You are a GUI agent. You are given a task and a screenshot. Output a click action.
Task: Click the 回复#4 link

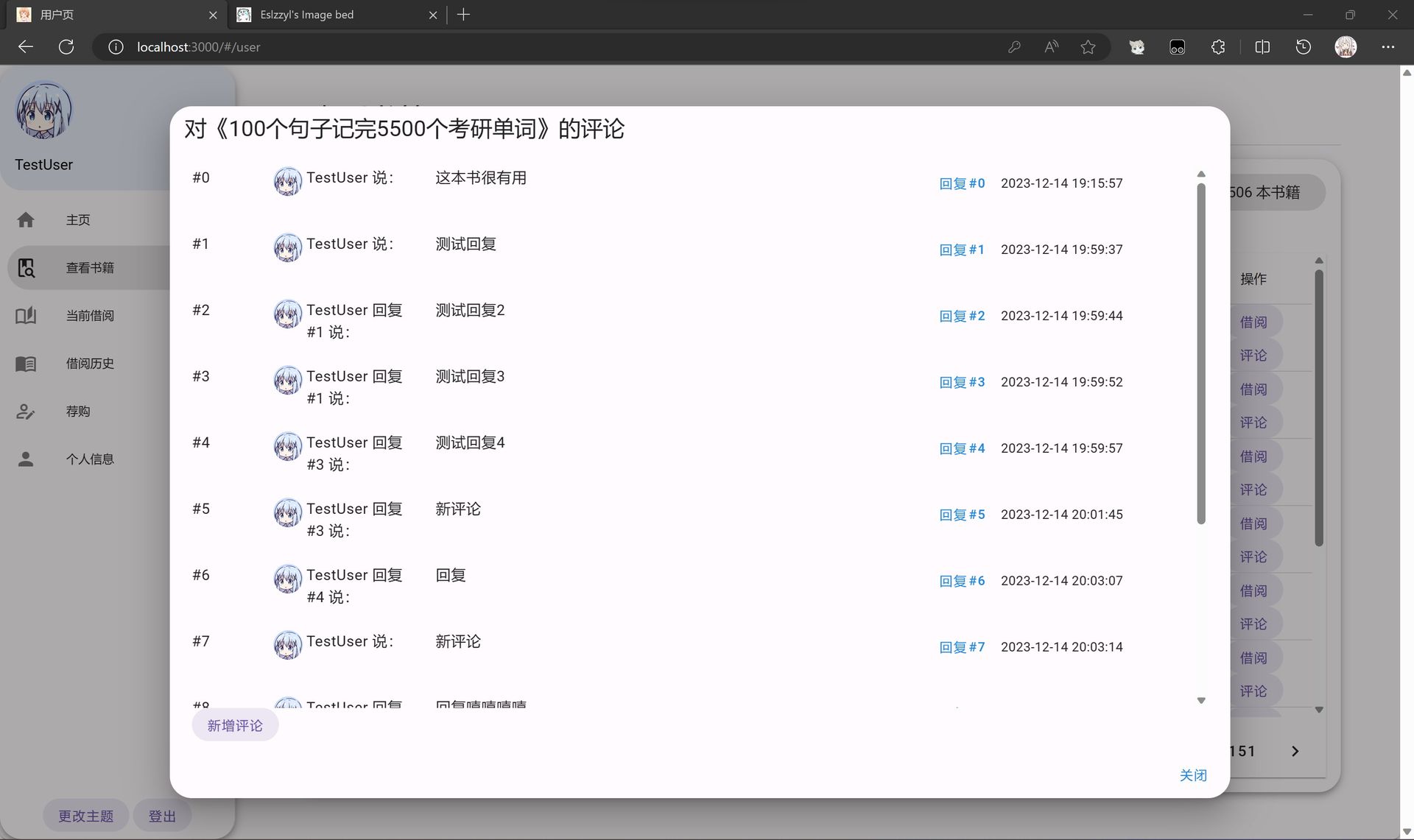tap(962, 448)
